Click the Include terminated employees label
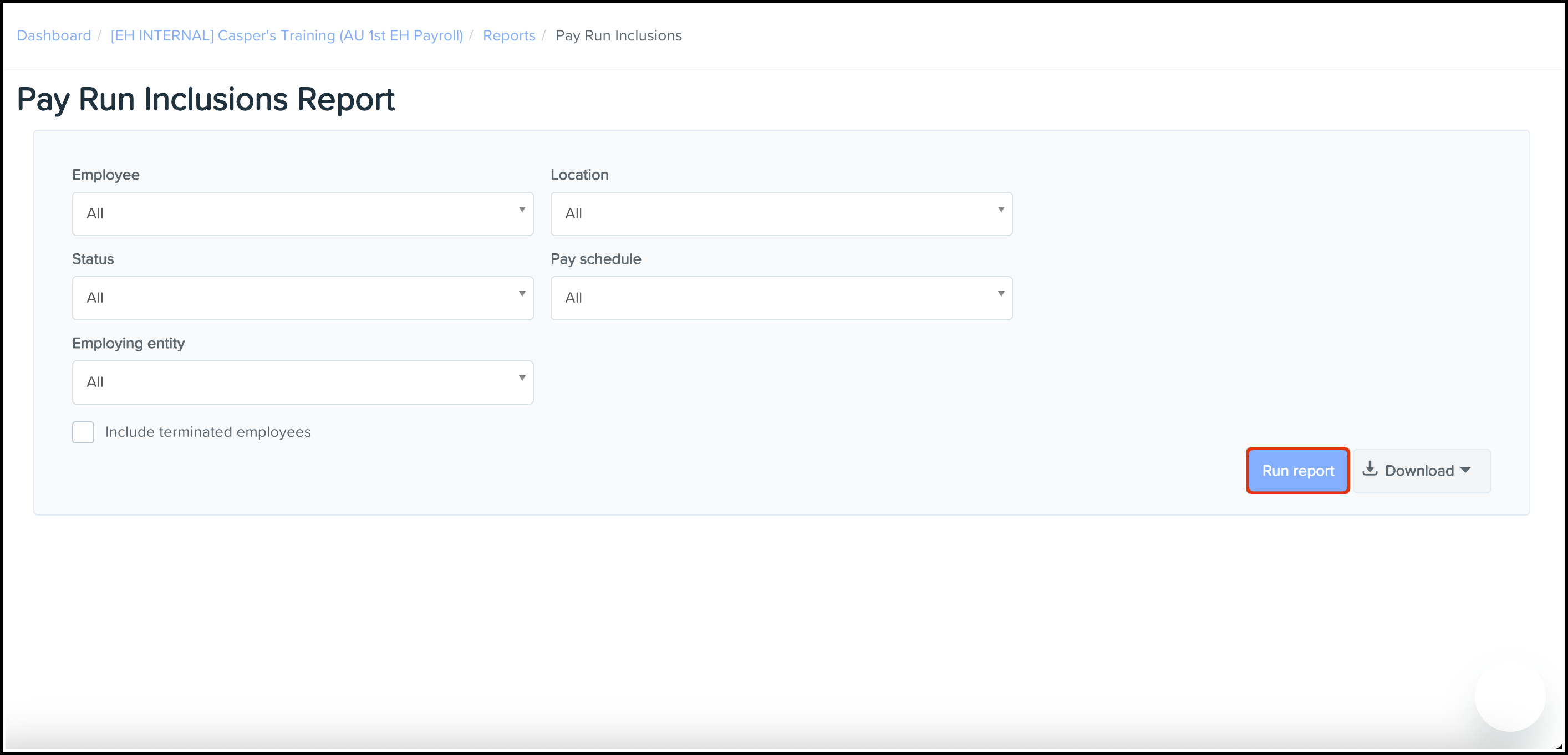 click(207, 432)
